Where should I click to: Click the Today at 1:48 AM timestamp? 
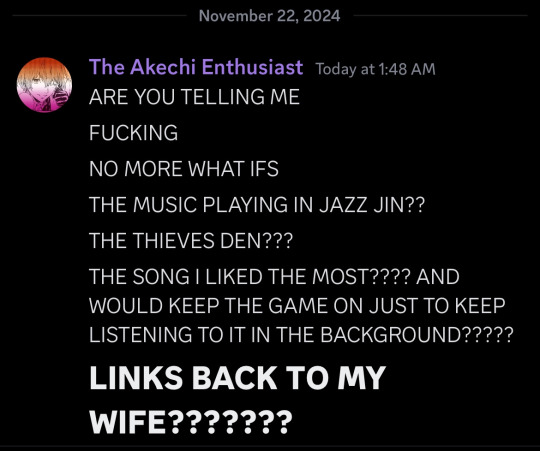pyautogui.click(x=375, y=69)
